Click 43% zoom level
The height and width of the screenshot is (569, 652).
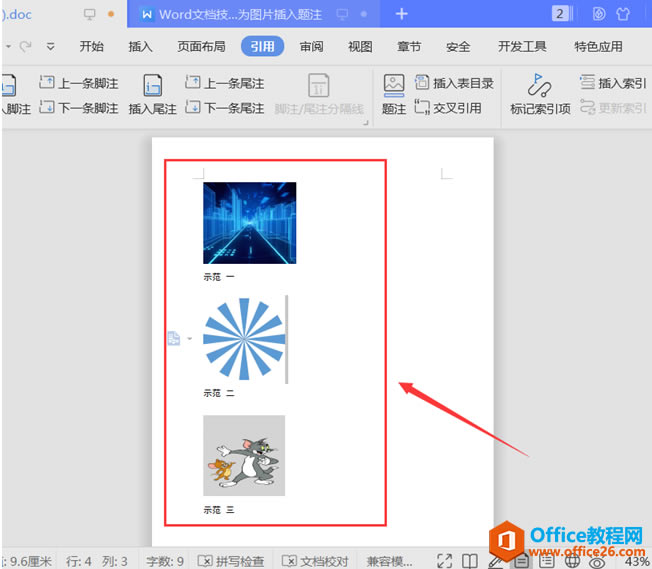pyautogui.click(x=637, y=562)
